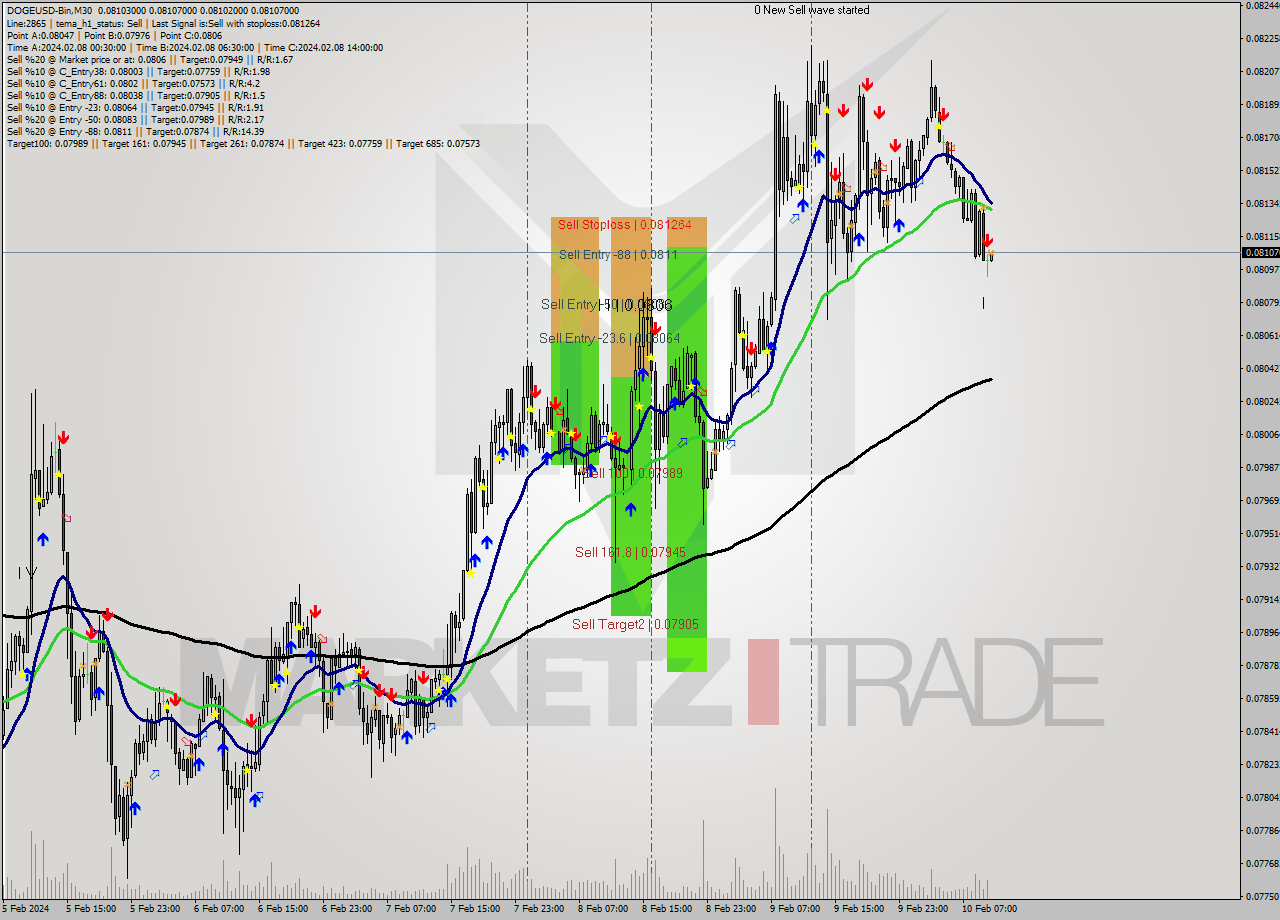
Task: Click the 'Sell %10 @ C_Entry88: 0.08038' line
Action: [135, 95]
